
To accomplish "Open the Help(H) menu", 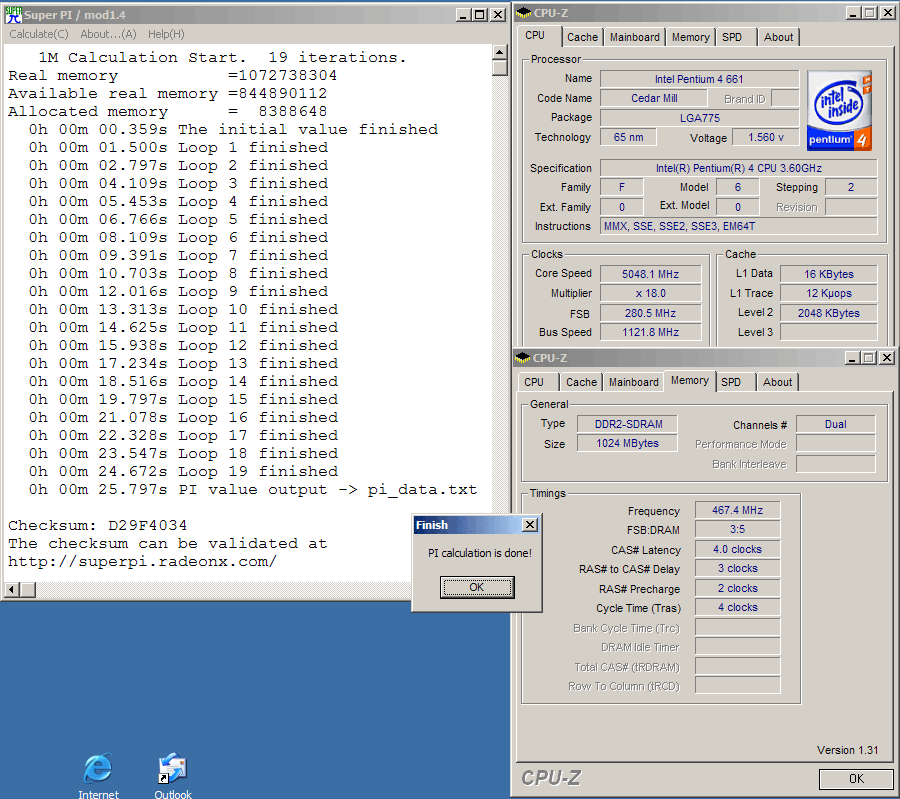I will (x=166, y=34).
